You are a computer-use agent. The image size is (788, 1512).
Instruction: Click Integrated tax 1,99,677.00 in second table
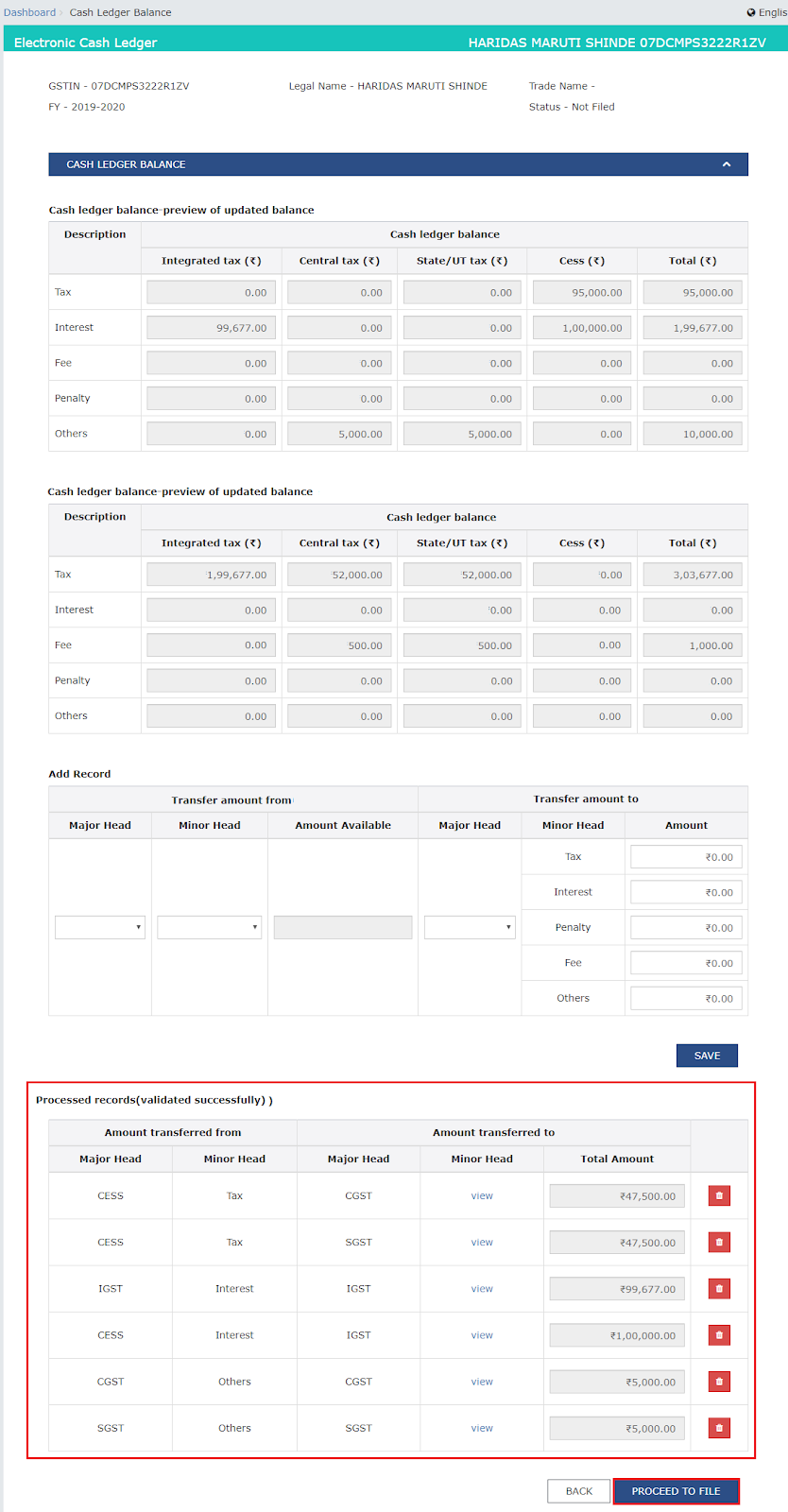tap(211, 575)
